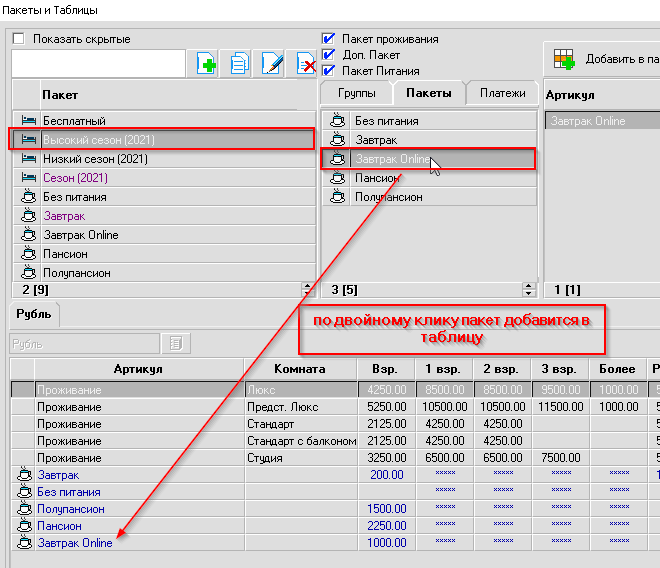Open the Платежи tab

[502, 93]
